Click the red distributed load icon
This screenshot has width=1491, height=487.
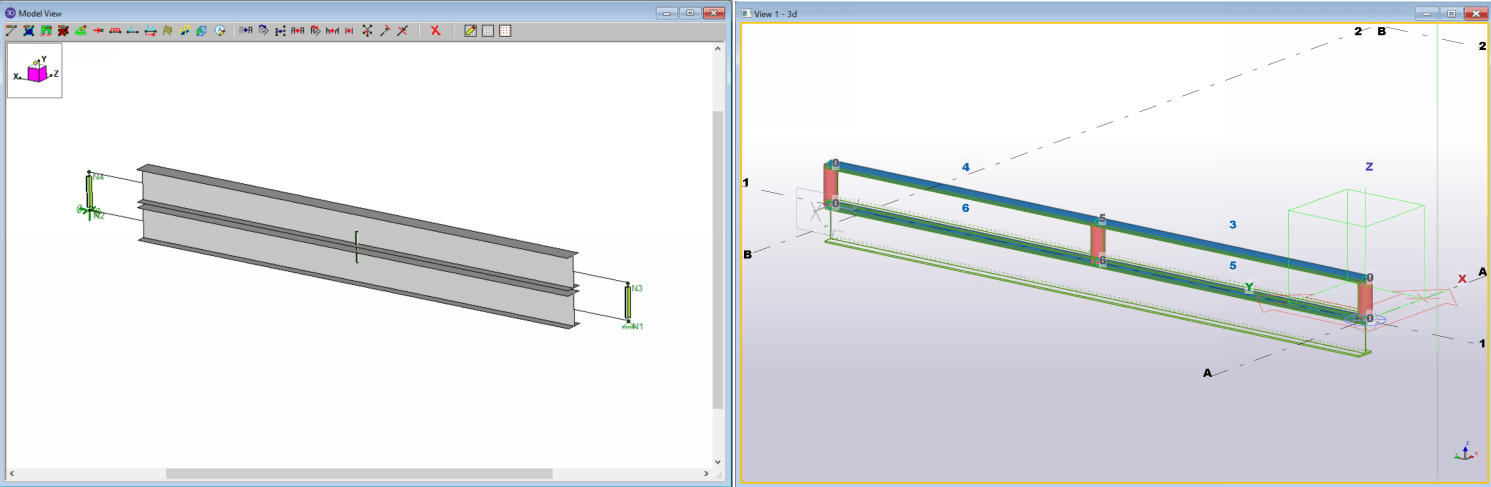tap(115, 31)
